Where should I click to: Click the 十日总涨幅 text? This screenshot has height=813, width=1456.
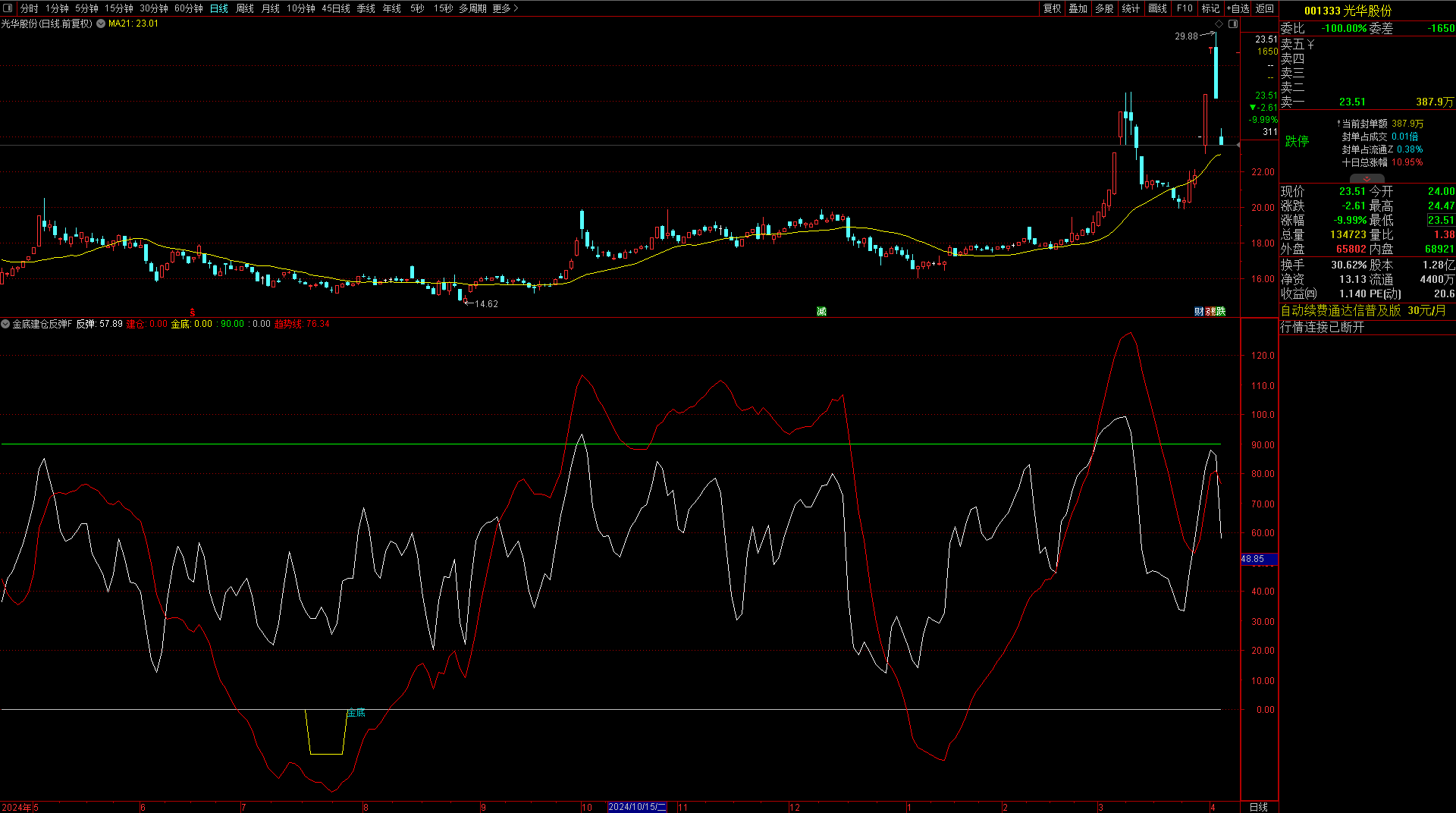point(1364,162)
